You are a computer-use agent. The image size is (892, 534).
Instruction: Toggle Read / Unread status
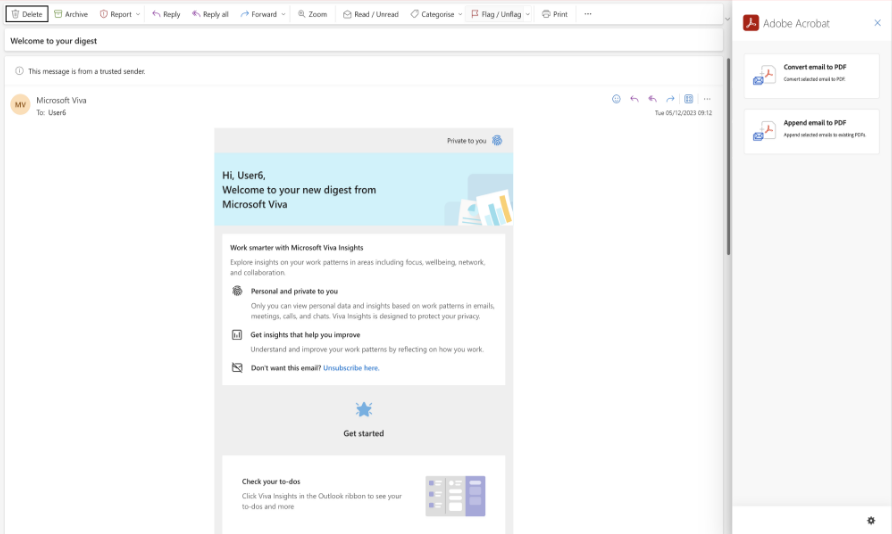(x=370, y=14)
